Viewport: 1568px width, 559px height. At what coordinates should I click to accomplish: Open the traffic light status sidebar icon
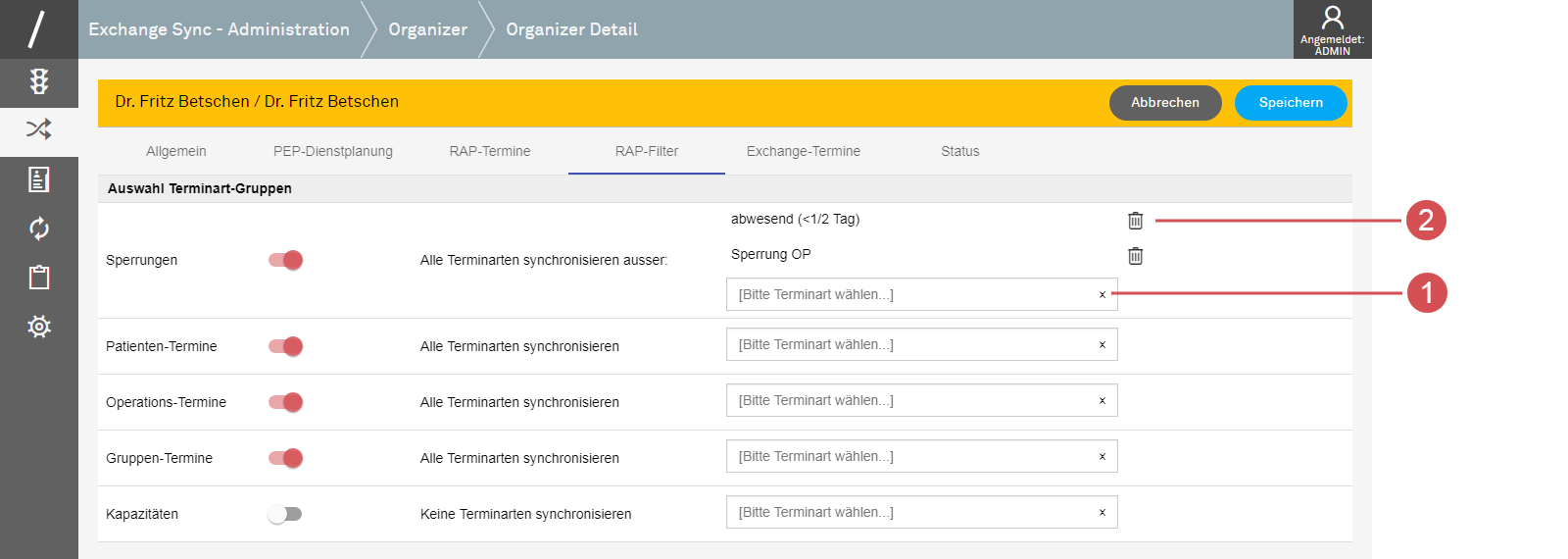(x=39, y=81)
